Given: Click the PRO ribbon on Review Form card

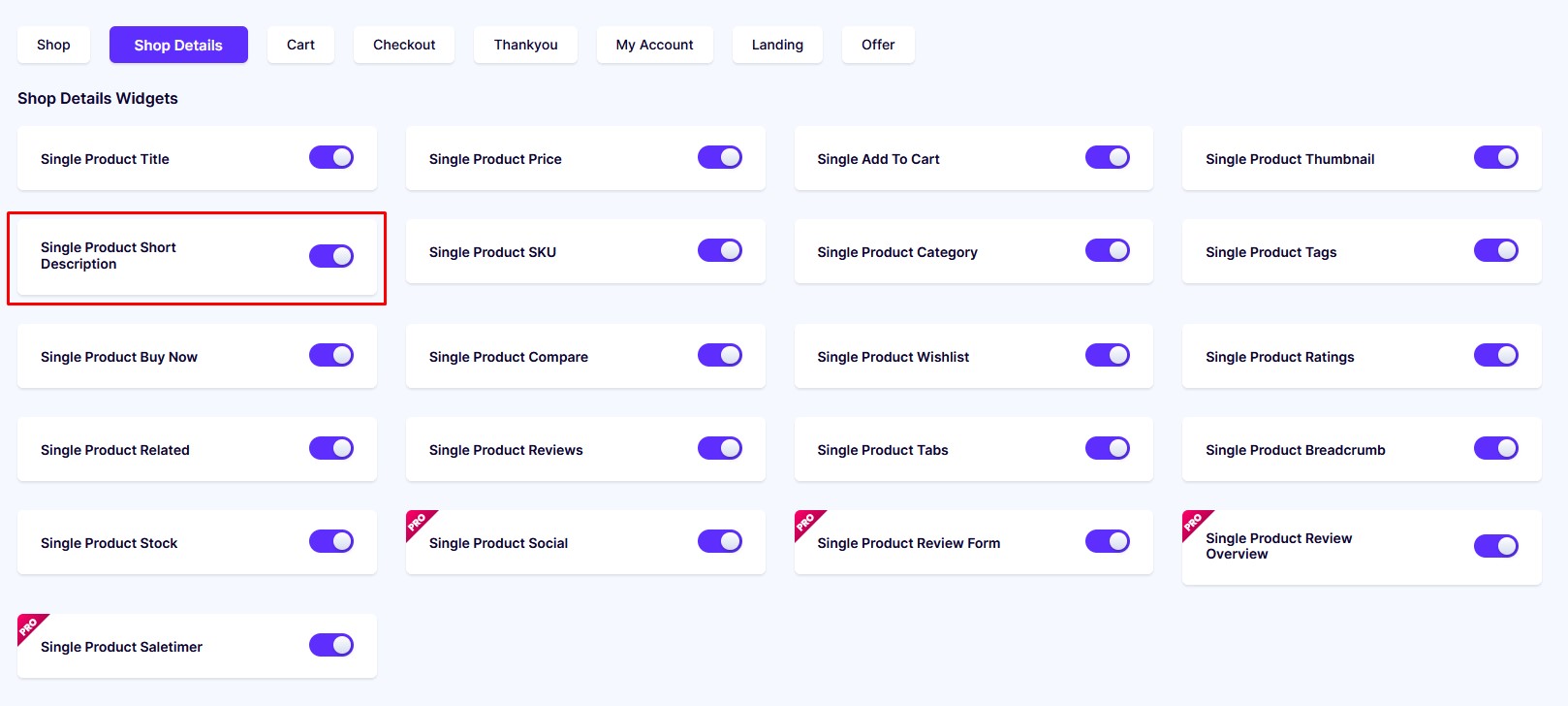Looking at the screenshot, I should 807,523.
